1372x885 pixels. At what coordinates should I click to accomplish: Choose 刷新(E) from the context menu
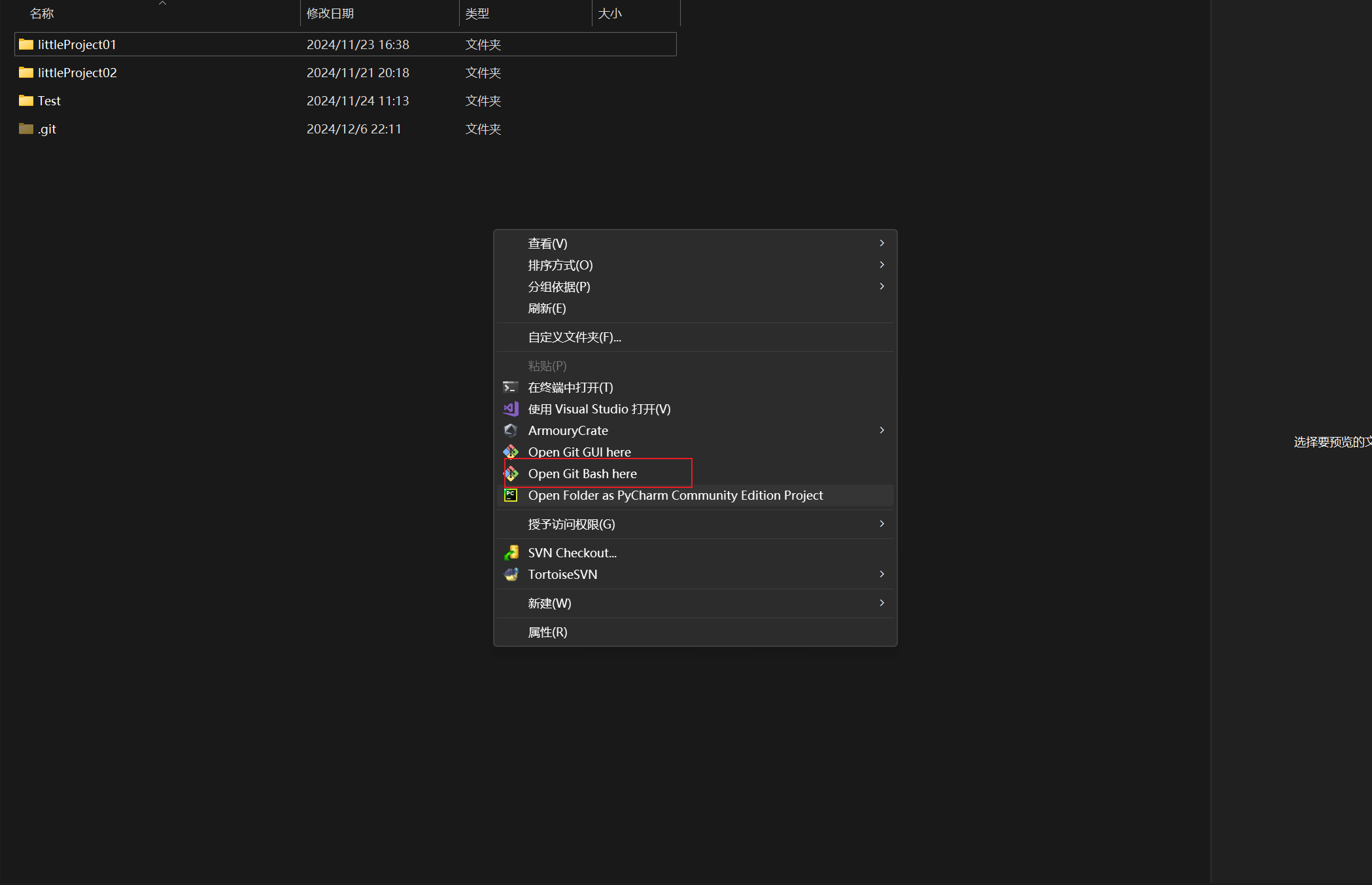click(x=695, y=308)
